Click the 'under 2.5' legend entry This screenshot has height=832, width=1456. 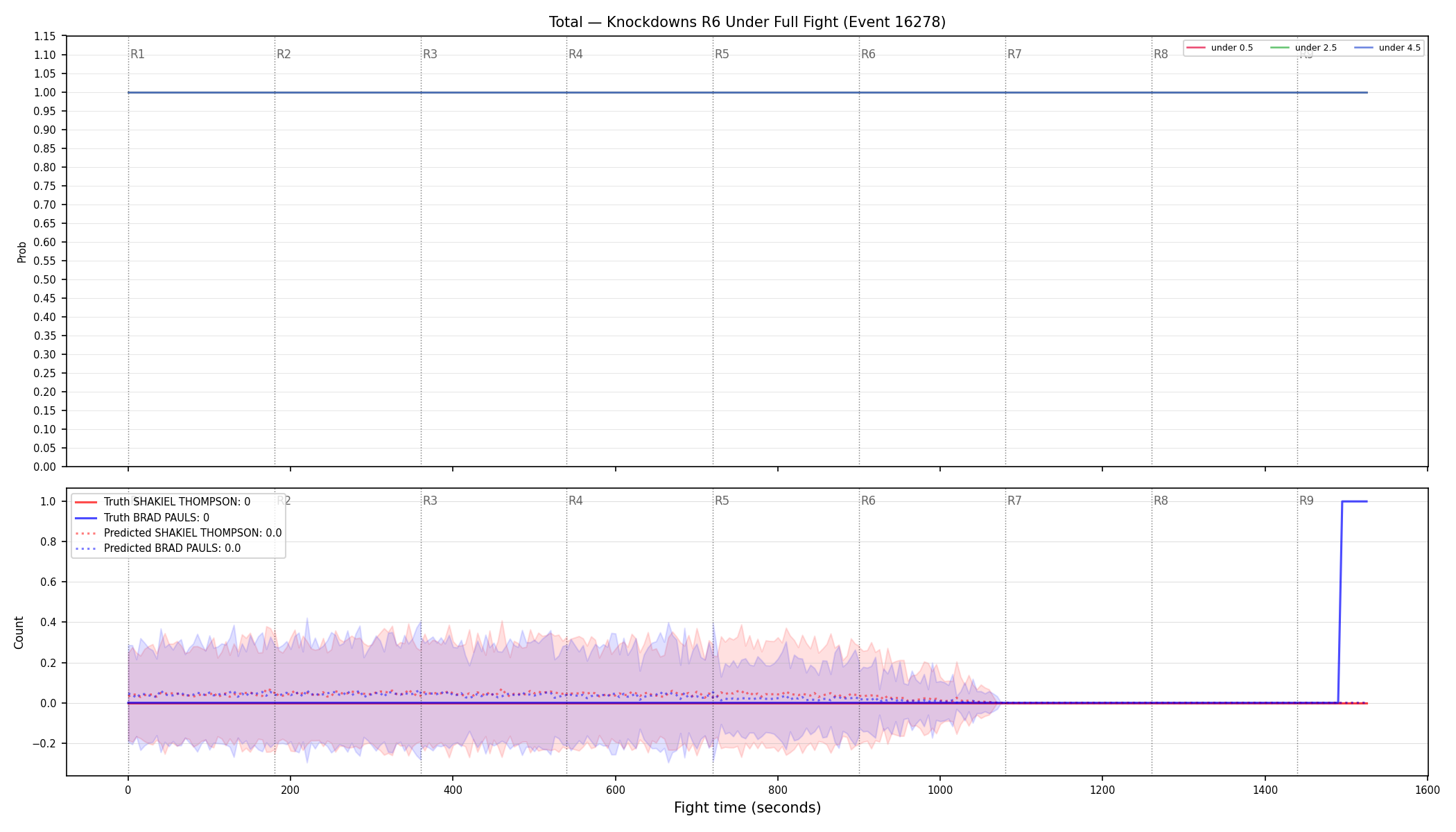pyautogui.click(x=1303, y=48)
